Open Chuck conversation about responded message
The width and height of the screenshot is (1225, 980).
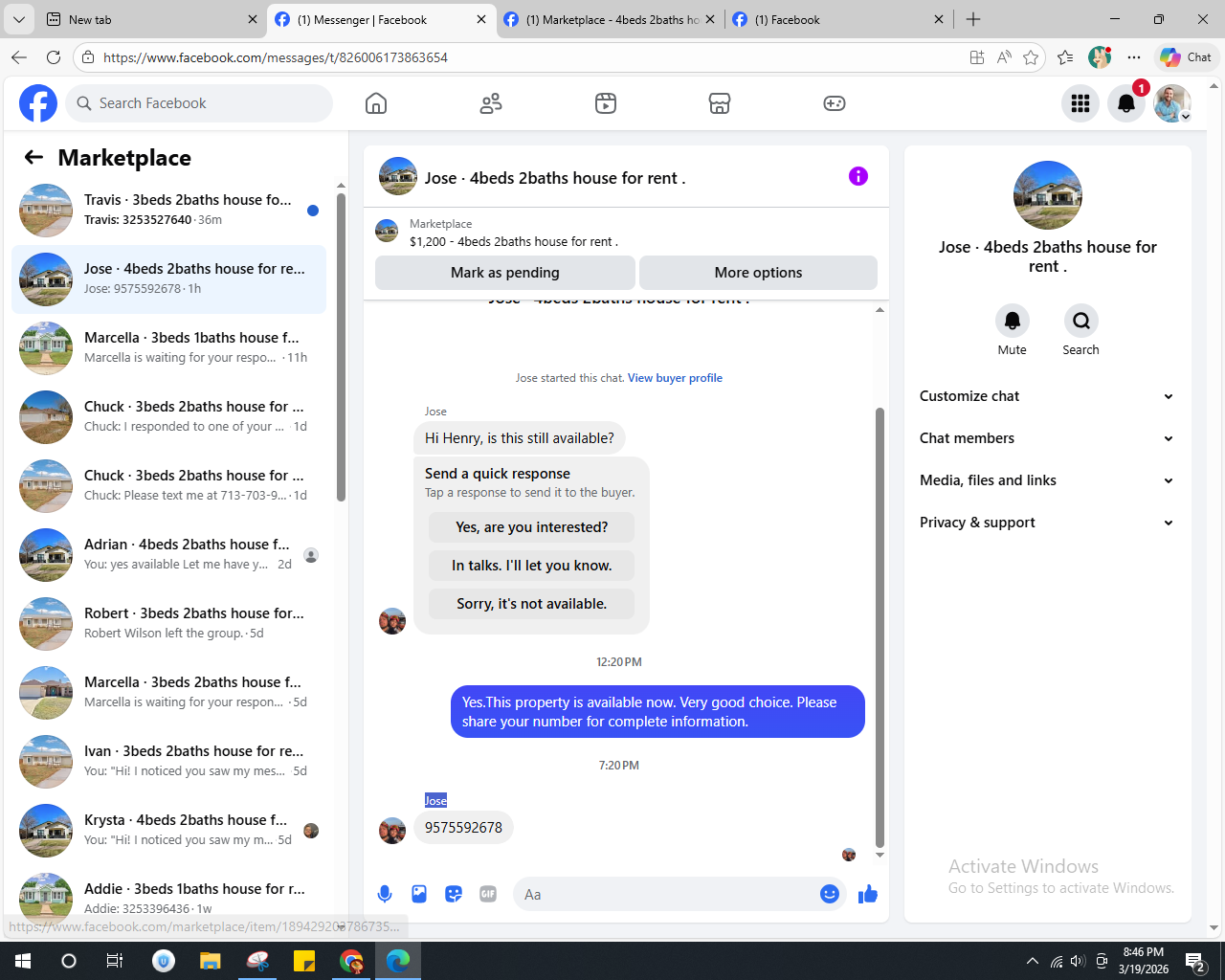click(x=169, y=417)
